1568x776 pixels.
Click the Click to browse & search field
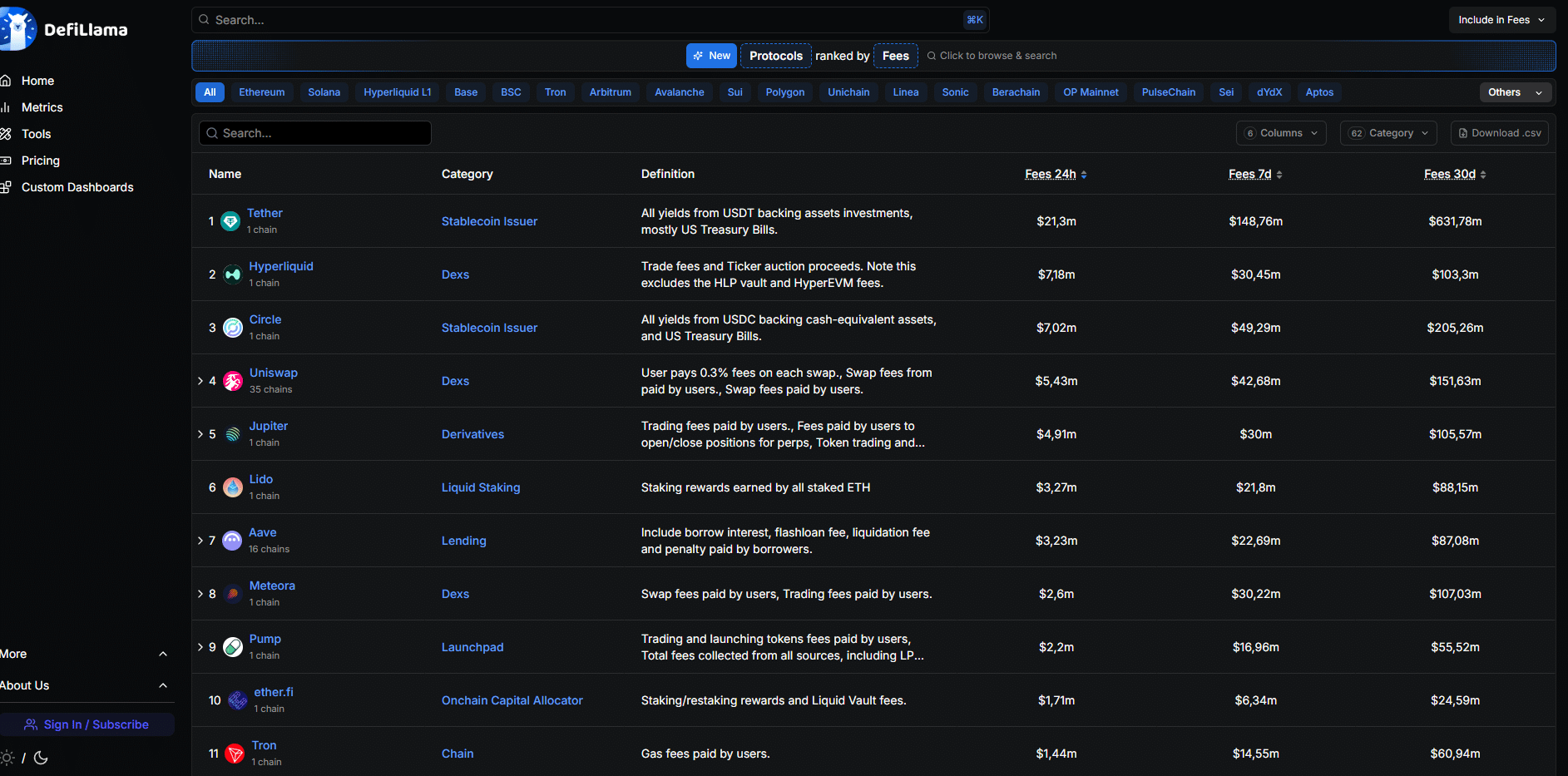coord(992,56)
